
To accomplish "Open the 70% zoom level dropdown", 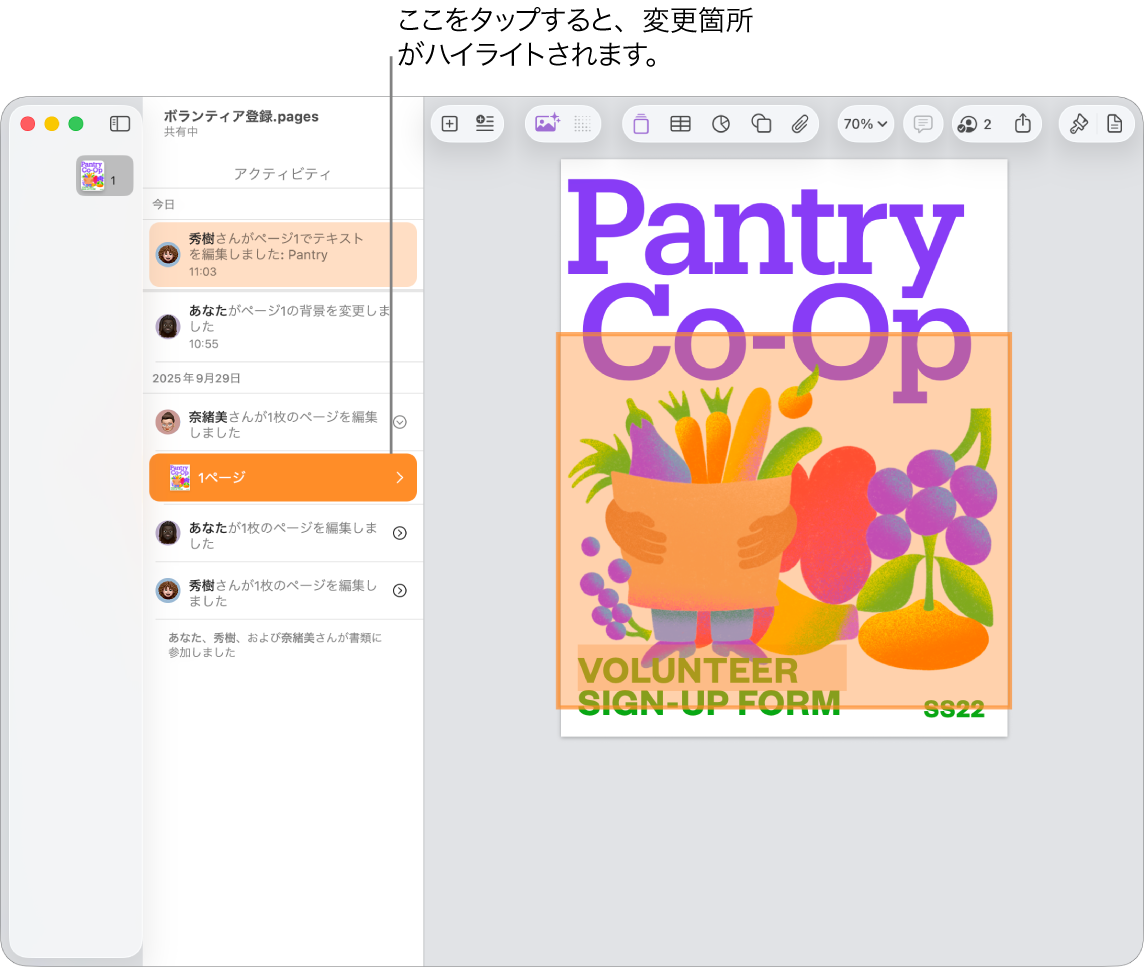I will 864,124.
